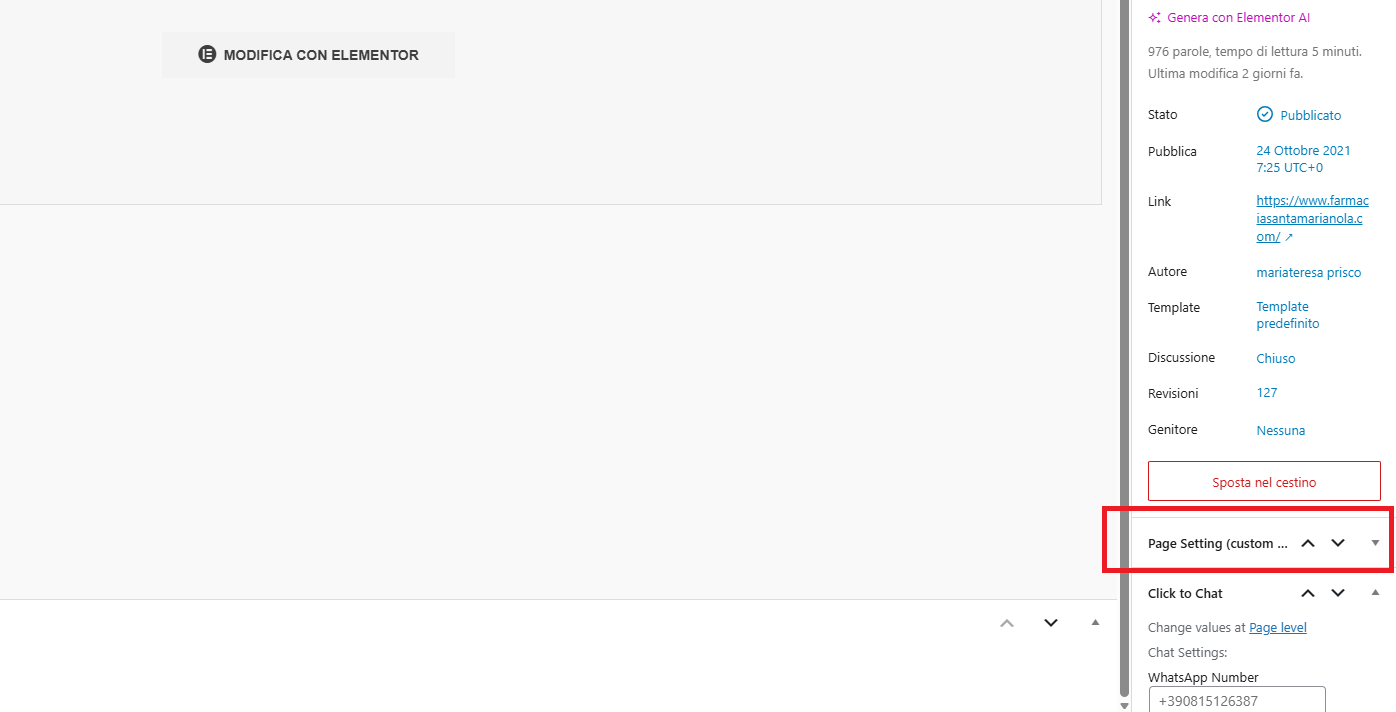Move the Click to Chat panel up
Viewport: 1396px width, 712px height.
tap(1308, 593)
